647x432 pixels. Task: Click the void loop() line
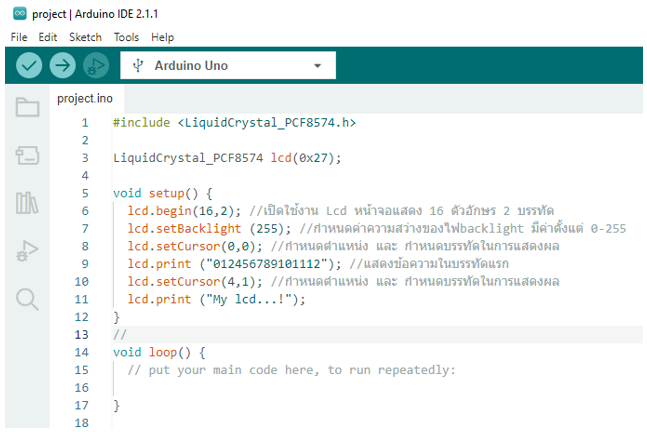[159, 352]
